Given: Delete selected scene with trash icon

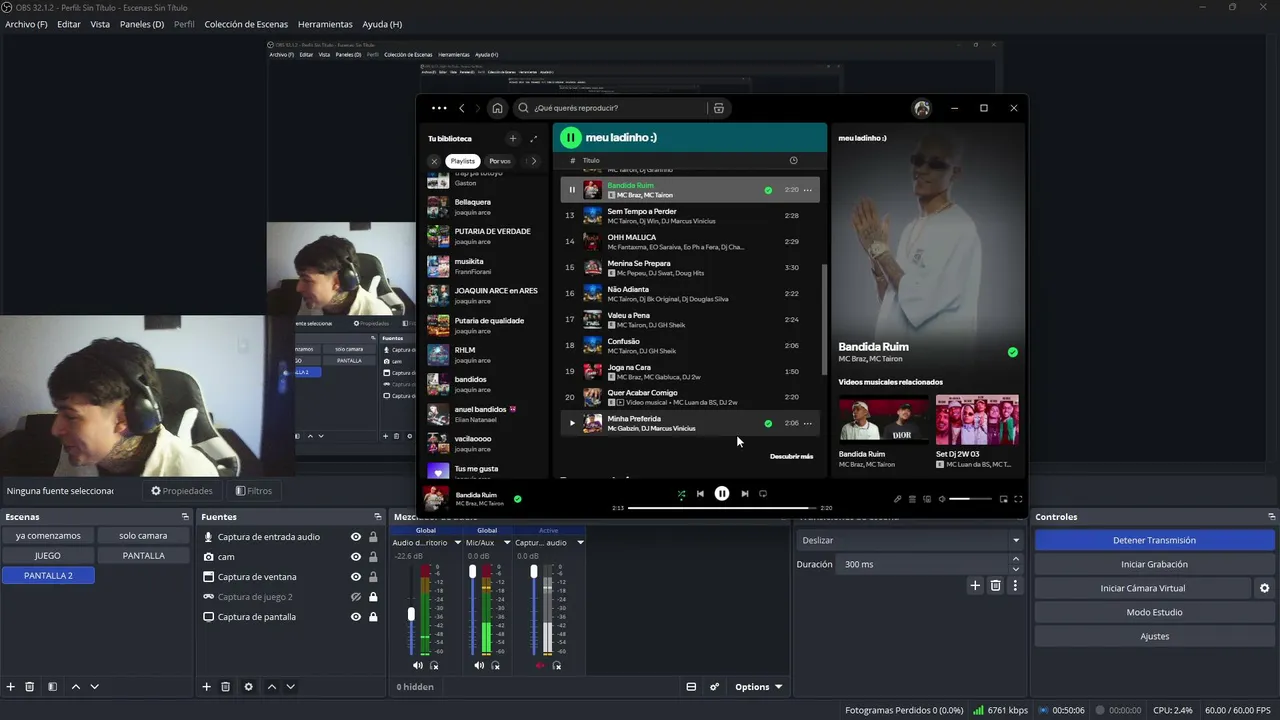Looking at the screenshot, I should (x=30, y=687).
